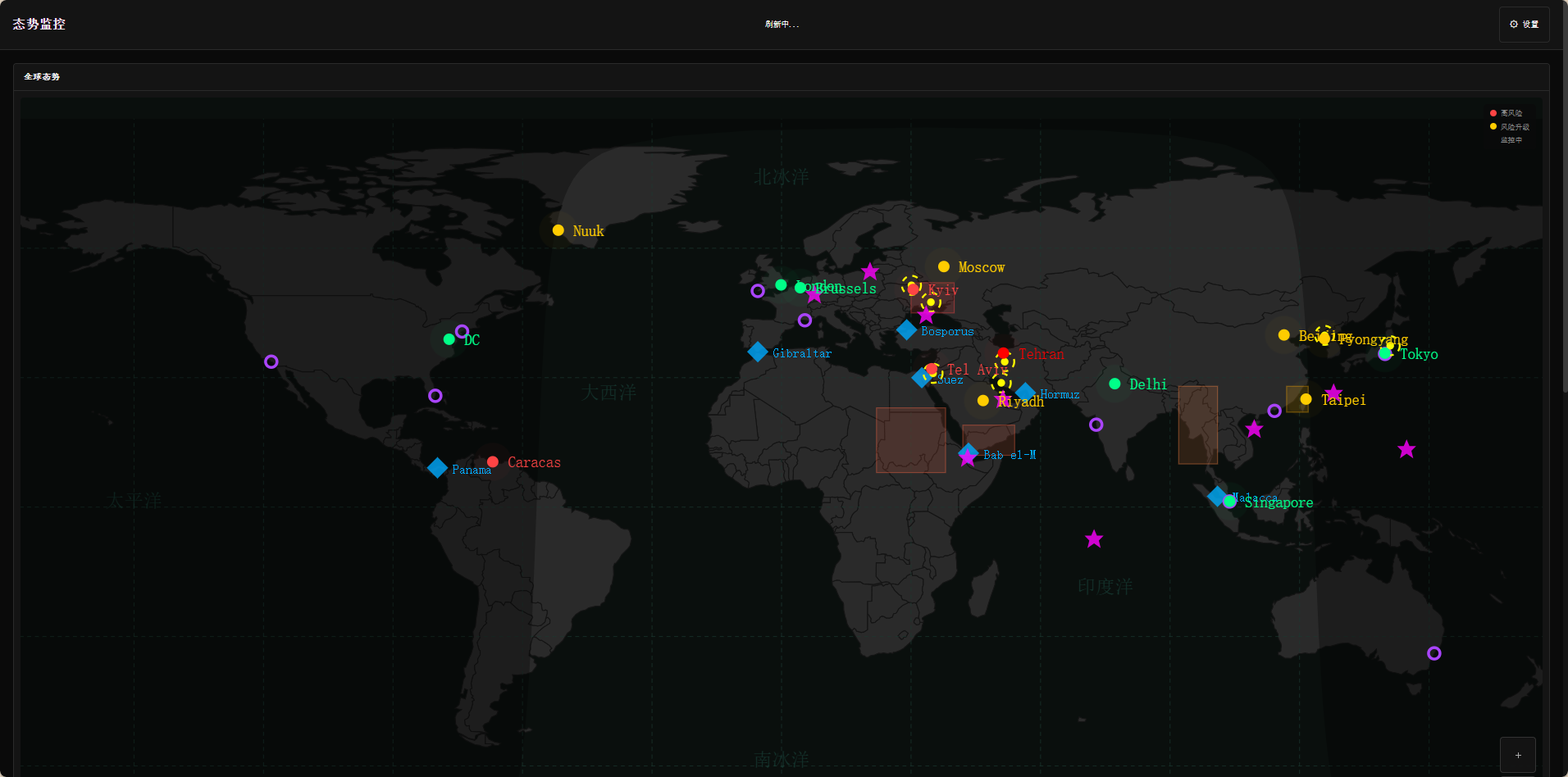Select the purple ring over southern France
1568x777 pixels.
pyautogui.click(x=805, y=320)
